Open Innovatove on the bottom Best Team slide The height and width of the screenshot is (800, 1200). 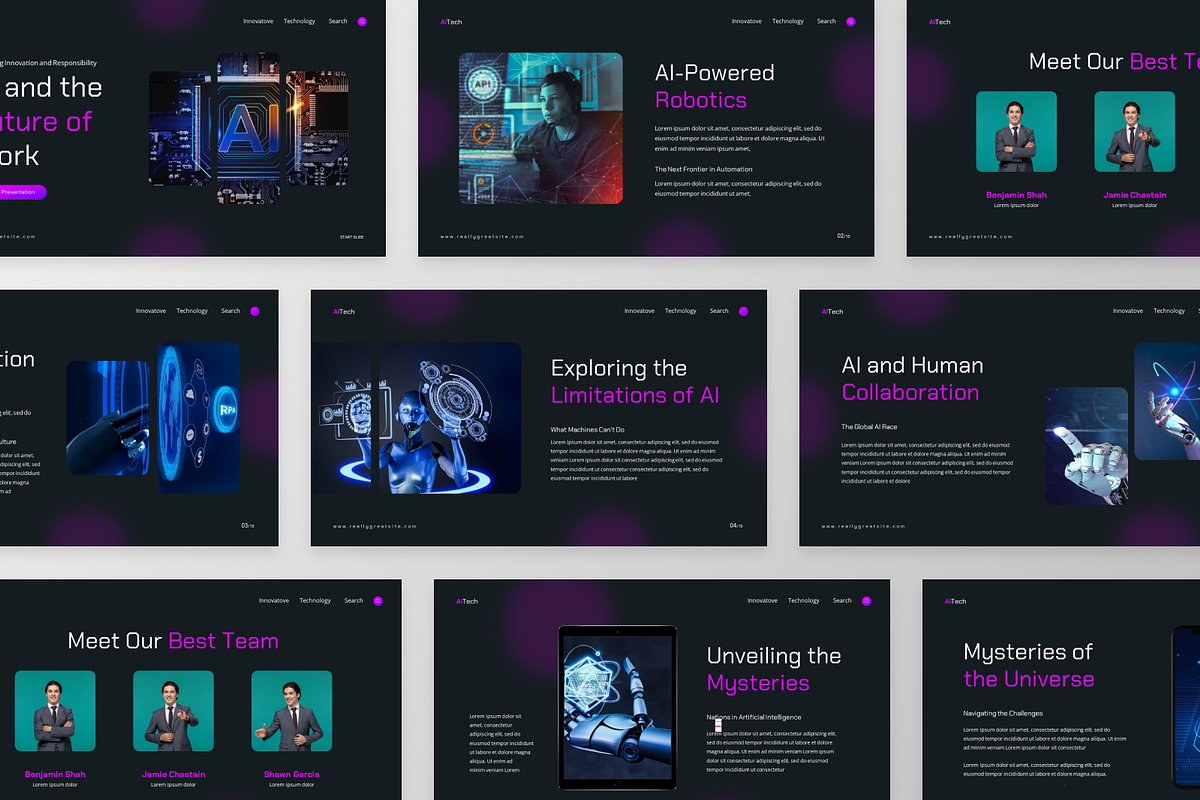[x=274, y=601]
